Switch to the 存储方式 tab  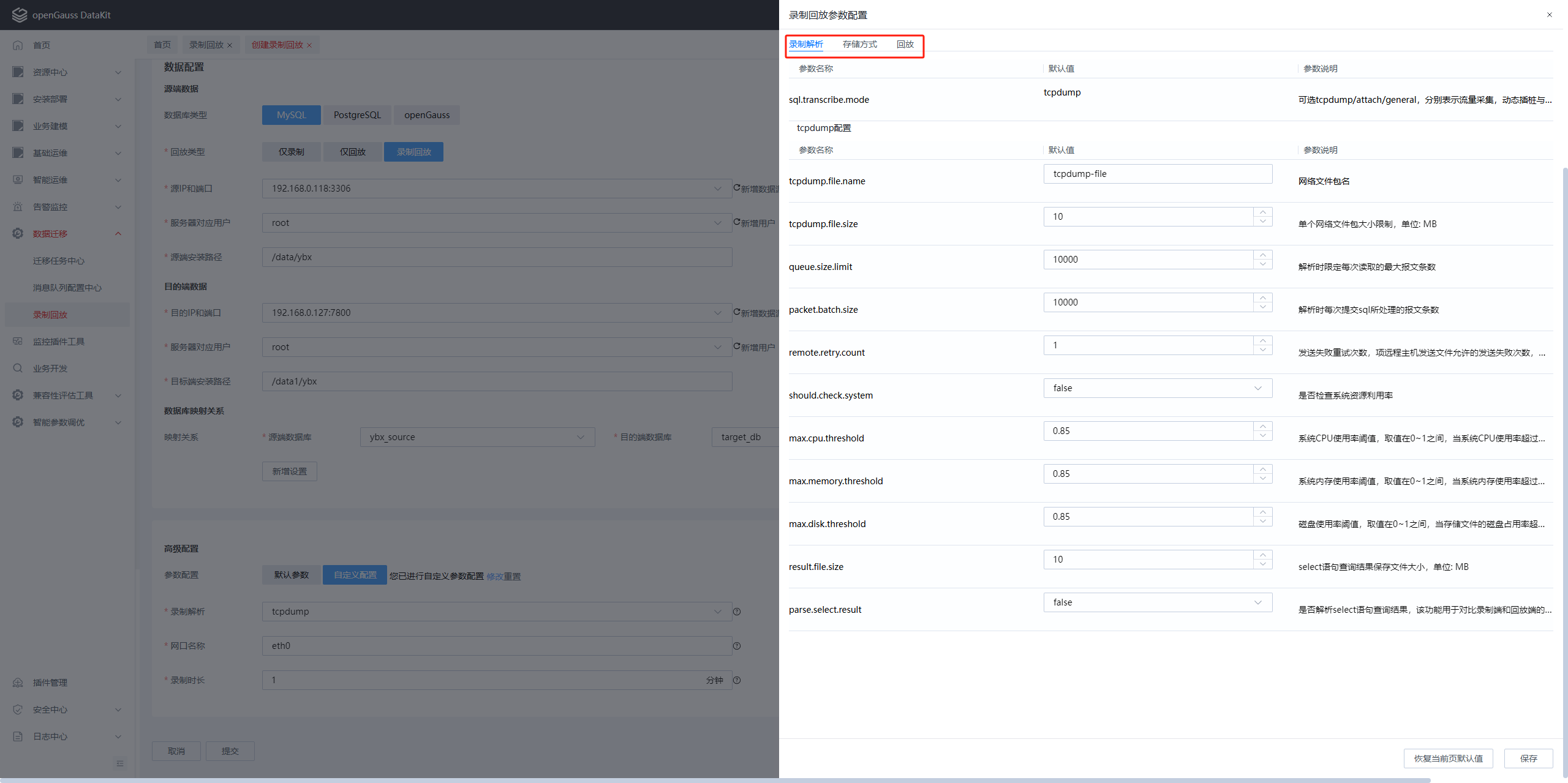859,44
